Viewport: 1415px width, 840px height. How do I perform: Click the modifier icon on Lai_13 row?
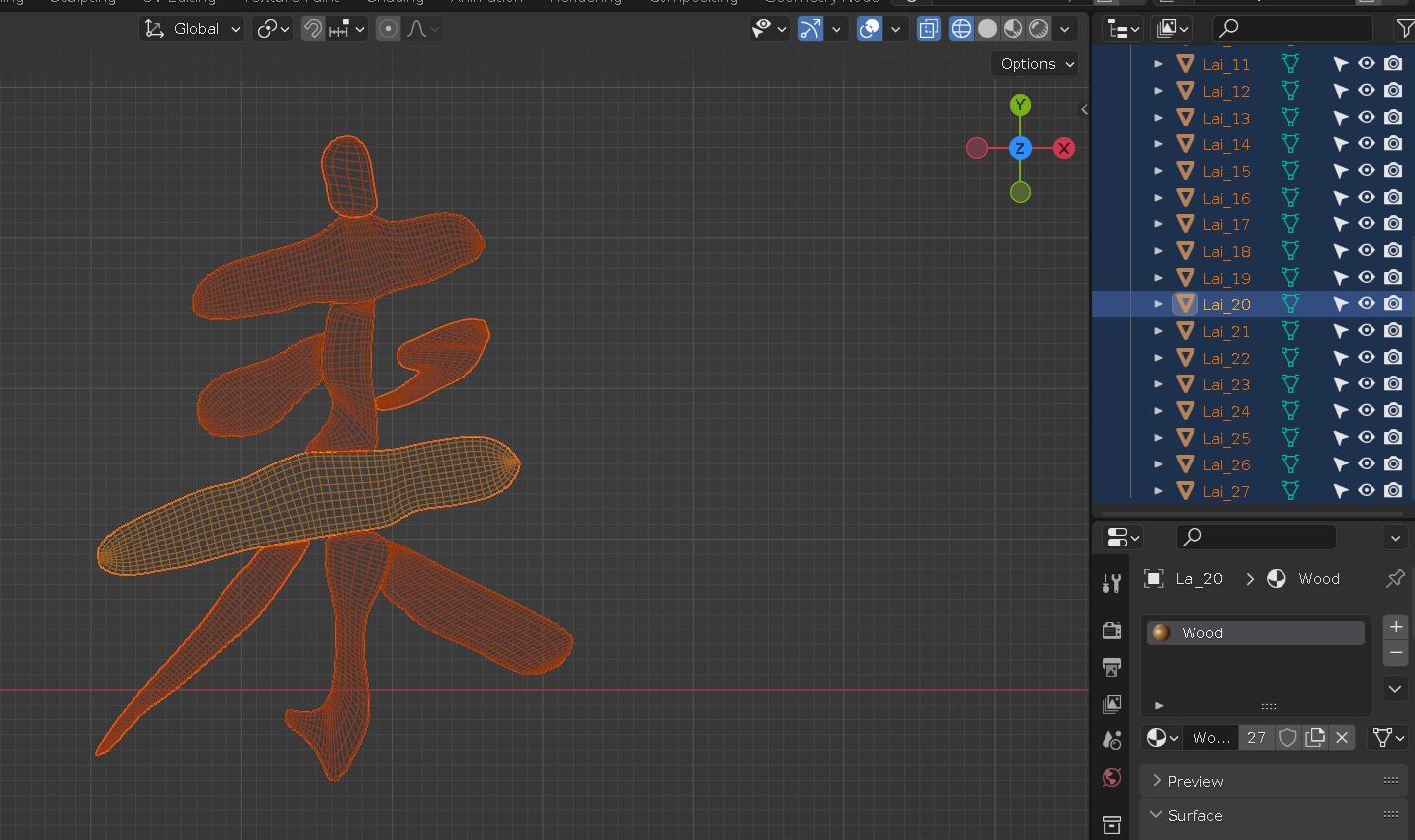(x=1290, y=118)
